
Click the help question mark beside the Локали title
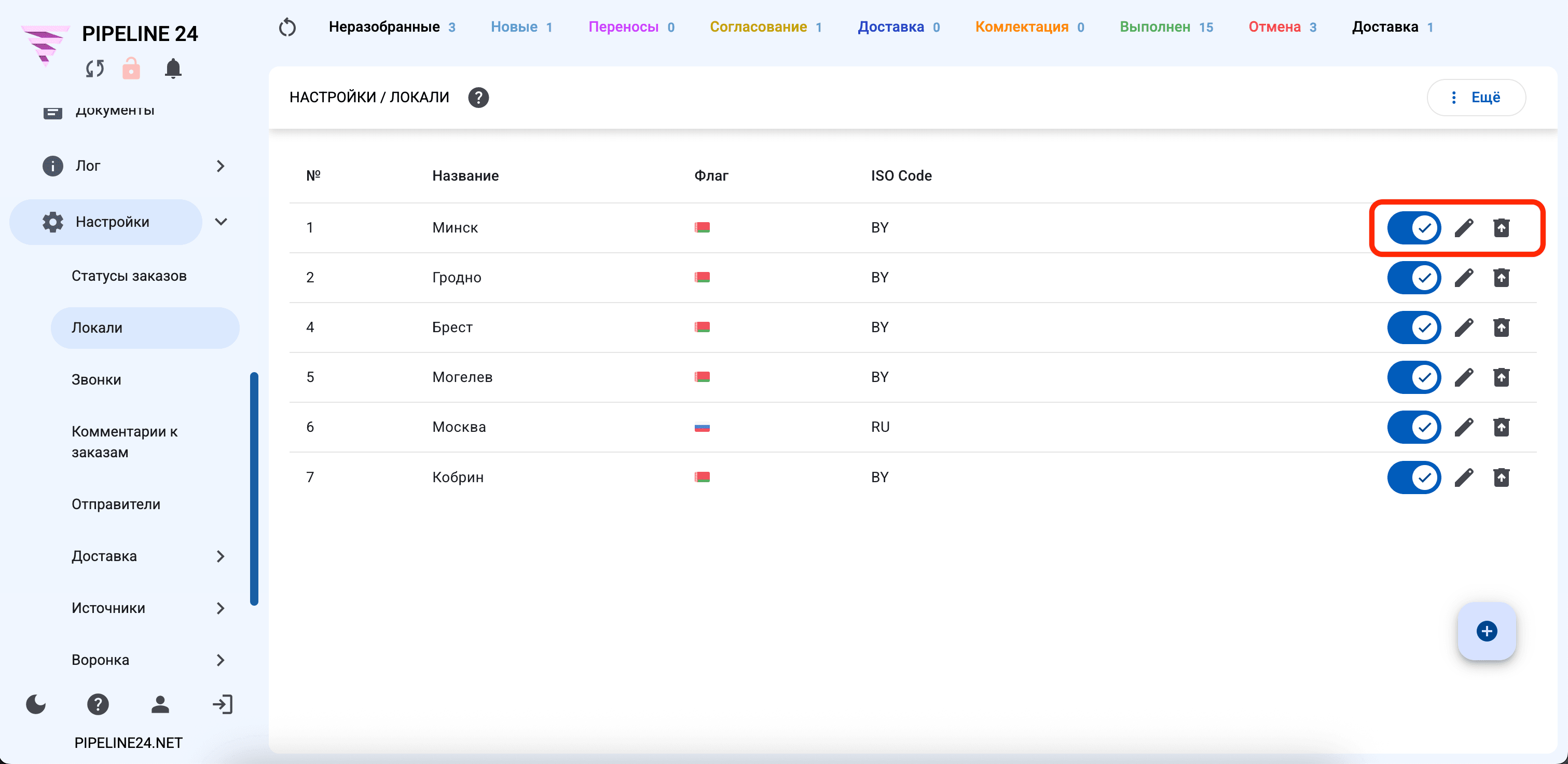click(x=478, y=98)
